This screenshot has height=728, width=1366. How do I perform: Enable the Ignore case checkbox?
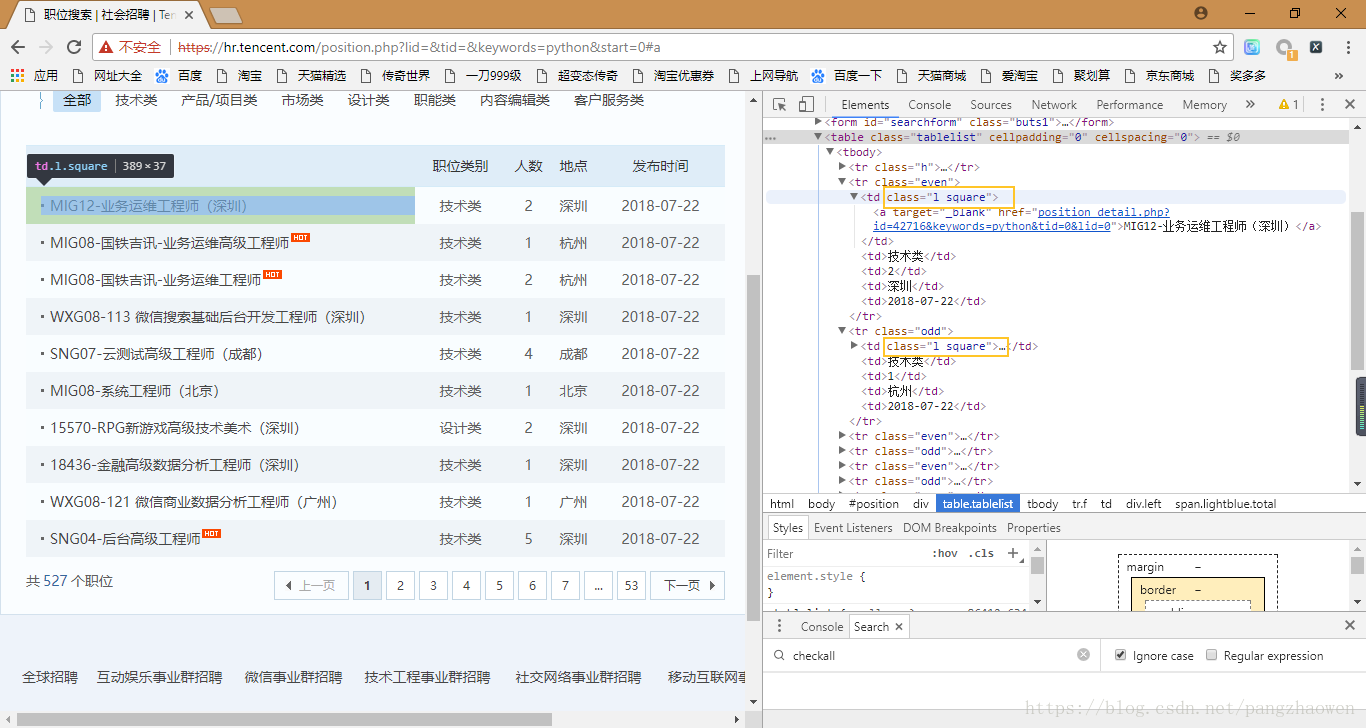click(1121, 655)
